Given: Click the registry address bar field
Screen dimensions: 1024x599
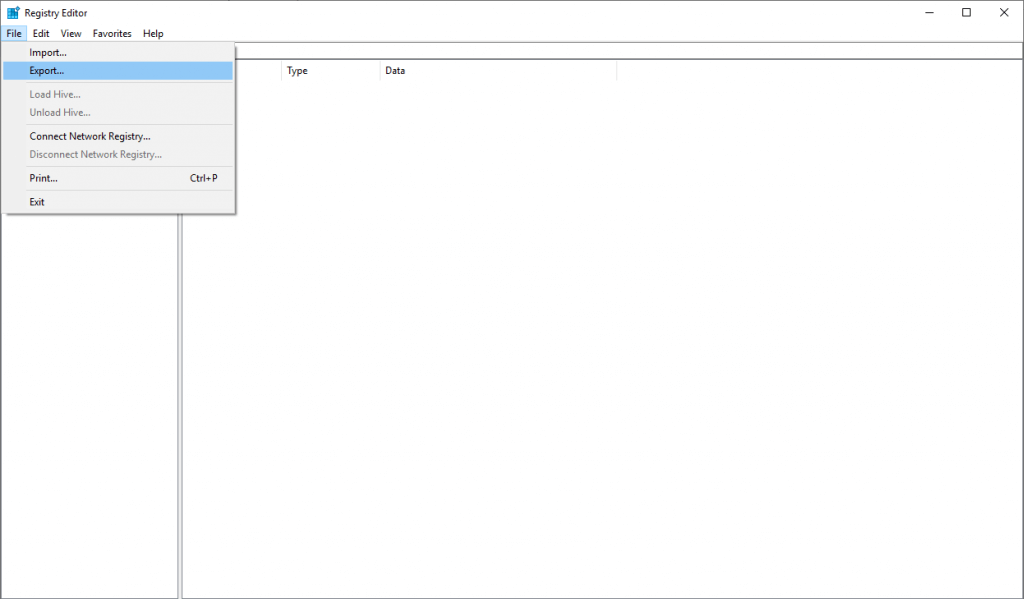Looking at the screenshot, I should tap(629, 51).
